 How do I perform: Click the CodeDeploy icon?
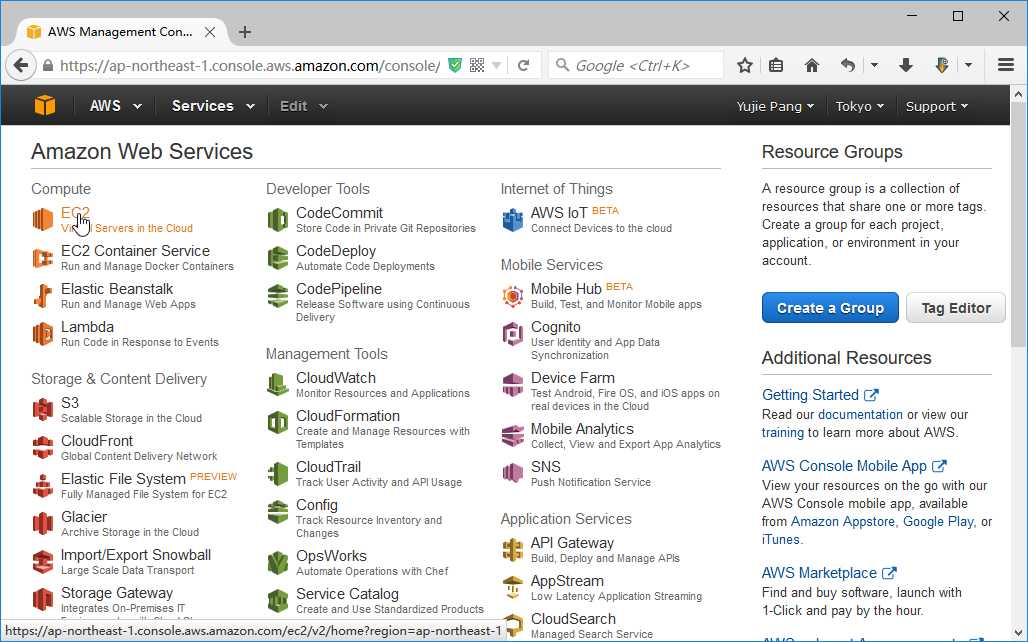point(278,258)
